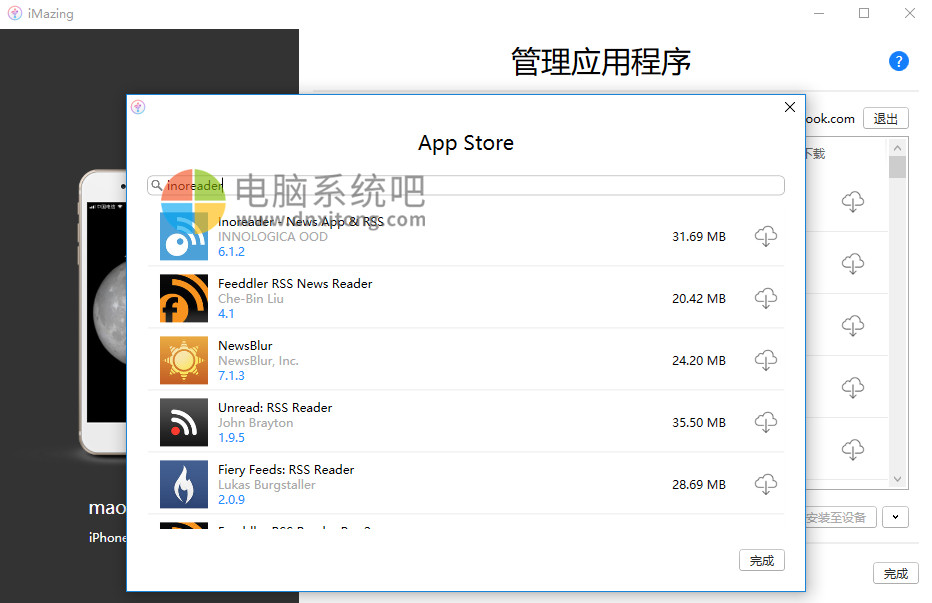Click background list scroll up arrow
The height and width of the screenshot is (603, 932).
(898, 147)
